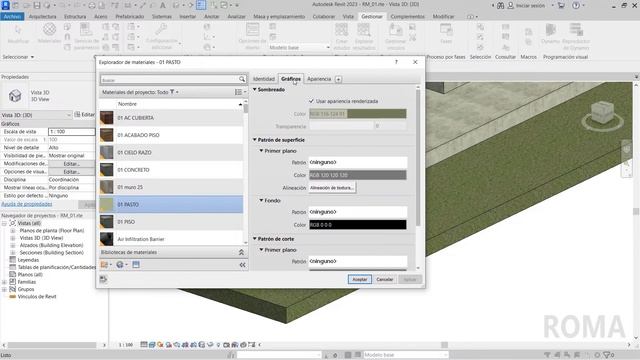Click the material browser bottom-left panel icon

coord(103,279)
